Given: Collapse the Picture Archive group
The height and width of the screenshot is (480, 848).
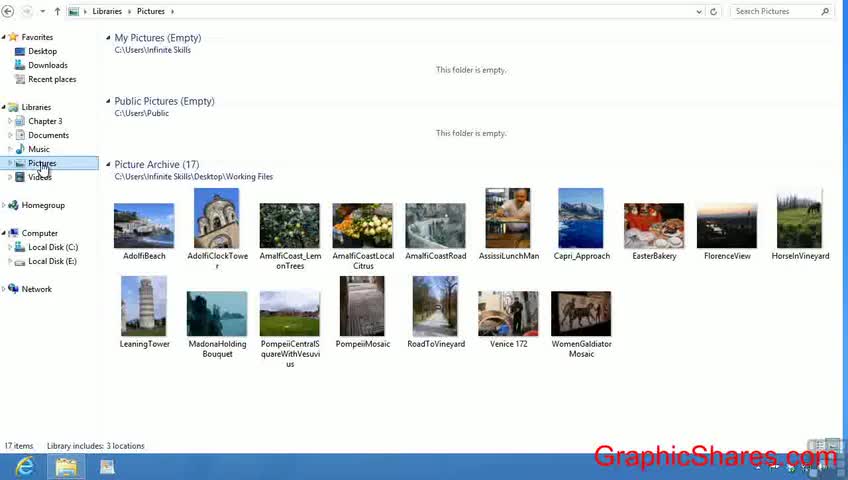Looking at the screenshot, I should coord(108,164).
